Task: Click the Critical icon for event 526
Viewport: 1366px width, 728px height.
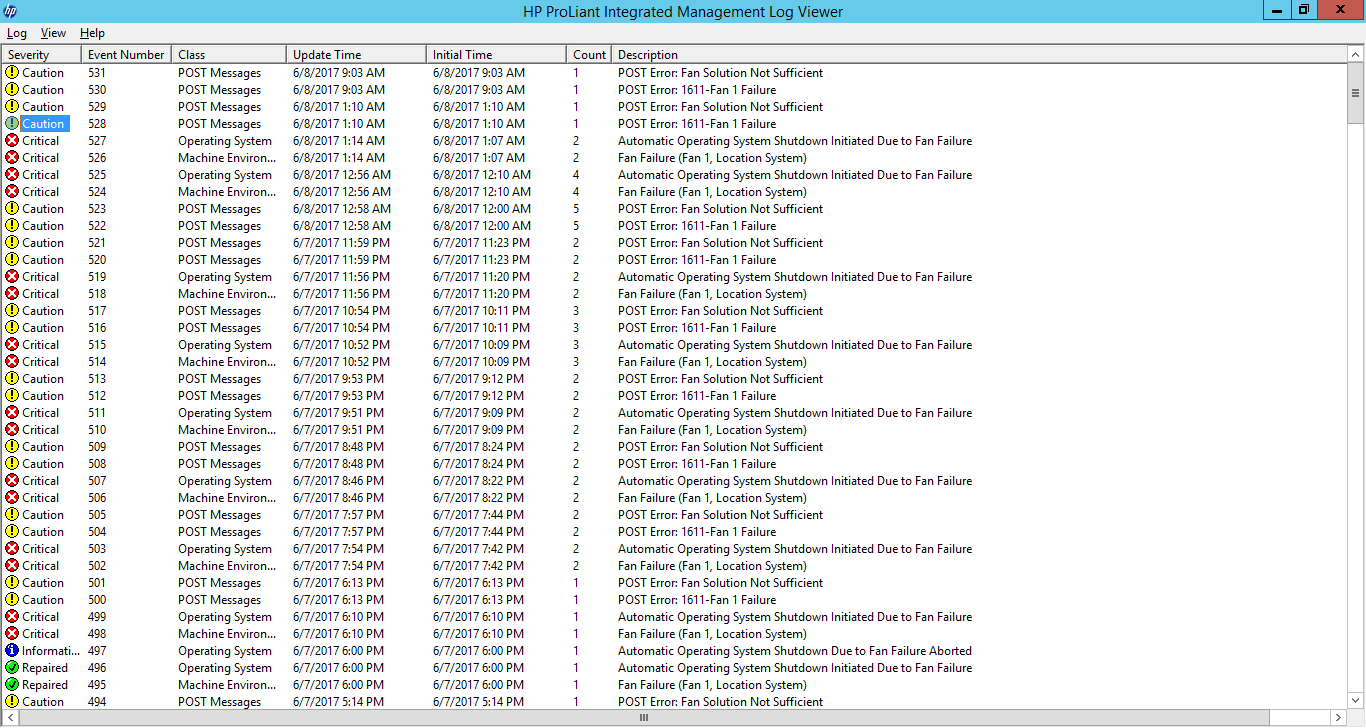Action: pos(12,158)
